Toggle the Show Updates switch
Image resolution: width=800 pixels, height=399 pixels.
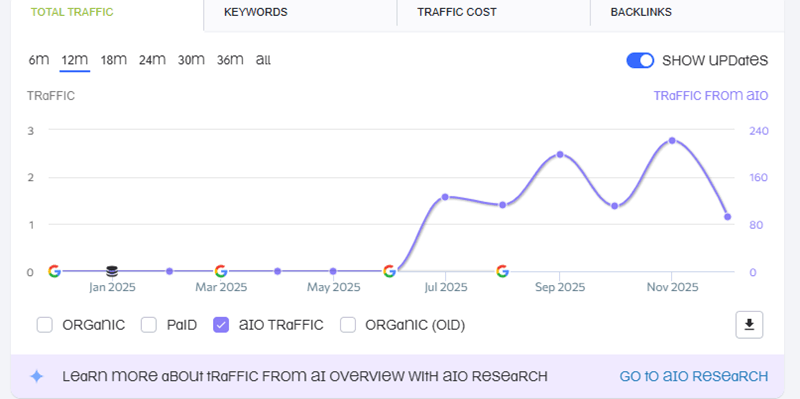[x=640, y=60]
